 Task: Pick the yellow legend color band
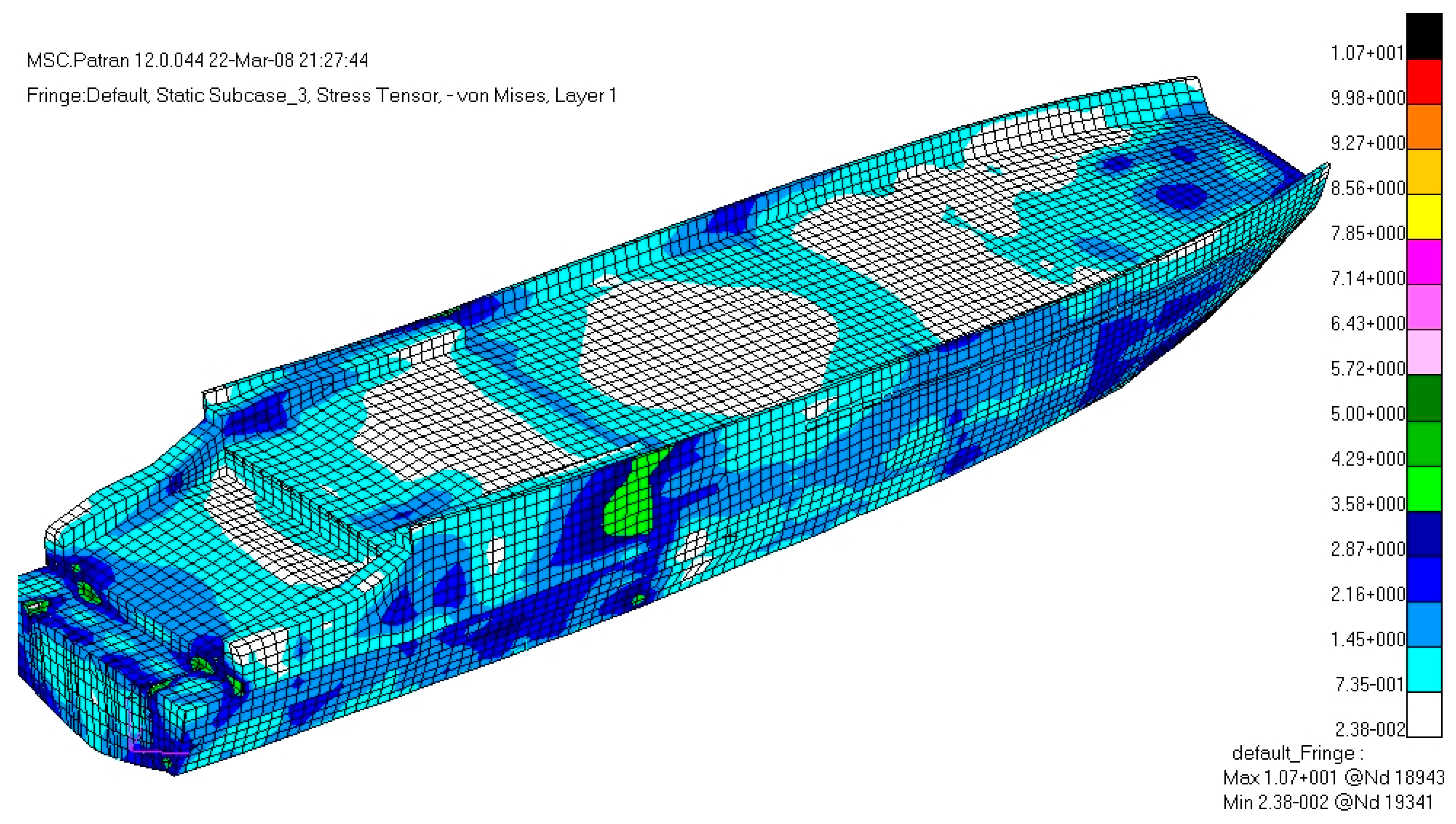(1424, 217)
